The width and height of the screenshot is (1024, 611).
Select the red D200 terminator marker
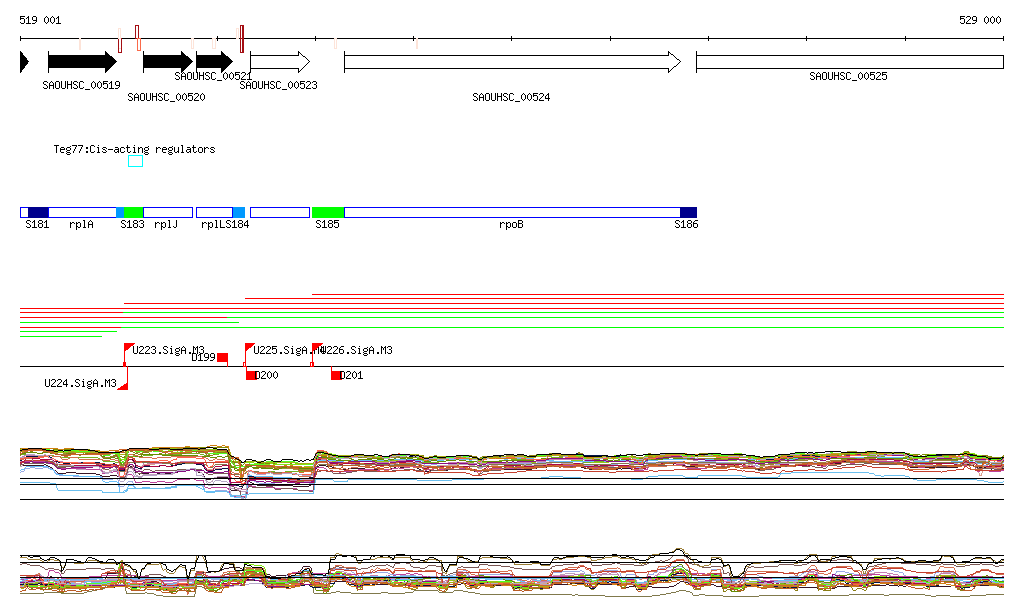[x=252, y=375]
